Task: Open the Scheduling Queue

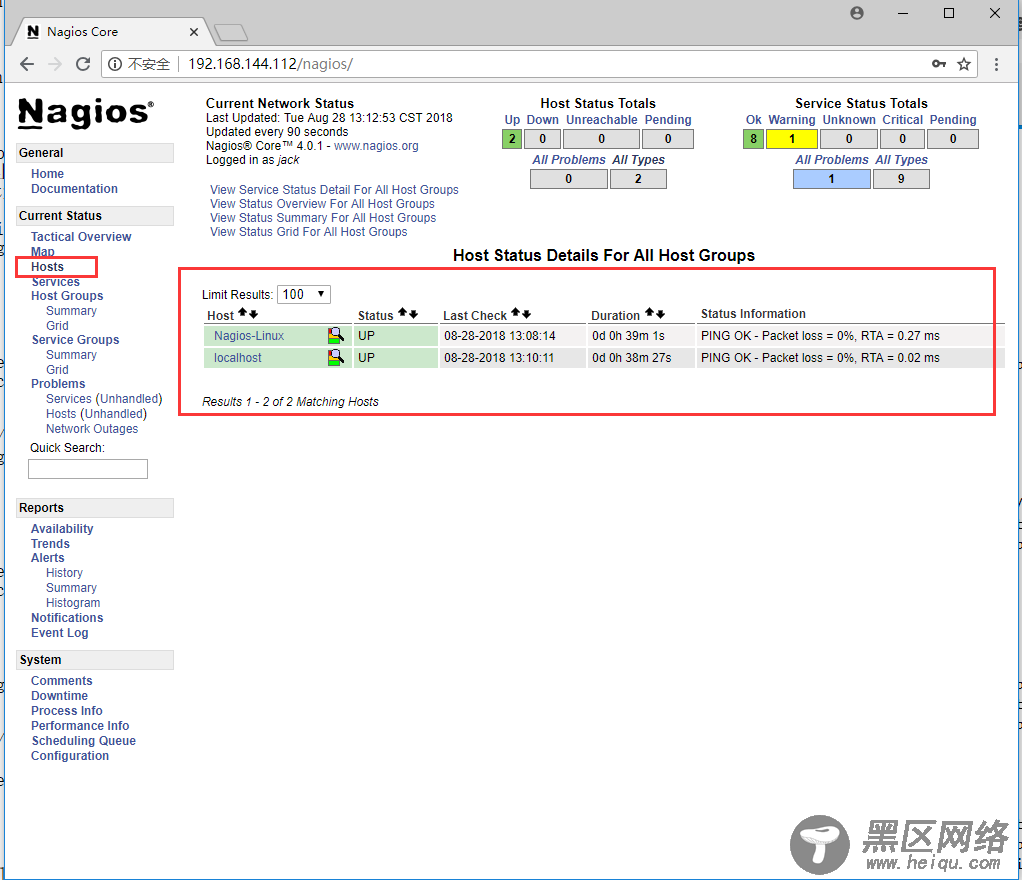Action: coord(83,741)
